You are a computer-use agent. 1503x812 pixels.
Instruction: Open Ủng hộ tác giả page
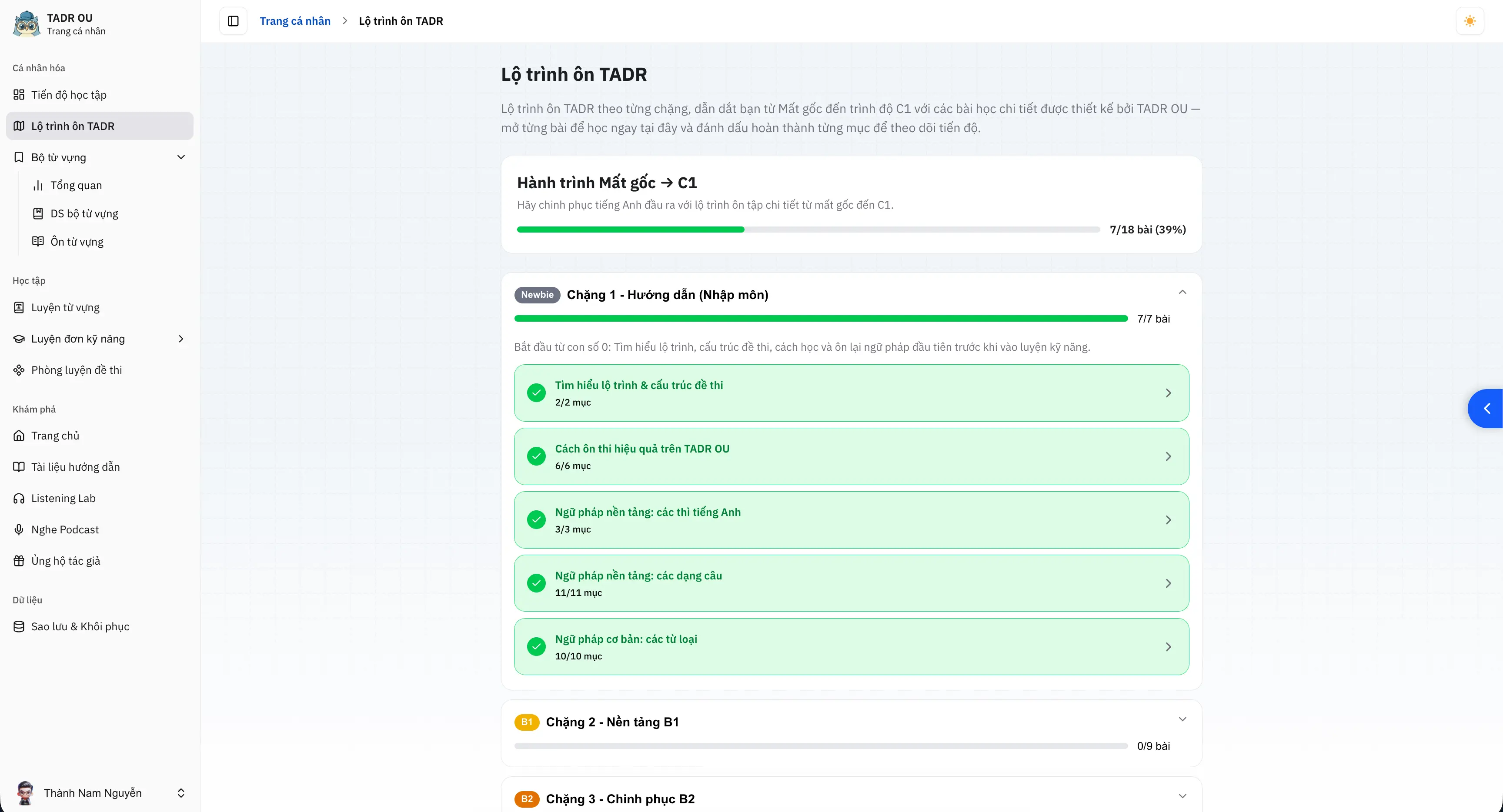coord(100,561)
